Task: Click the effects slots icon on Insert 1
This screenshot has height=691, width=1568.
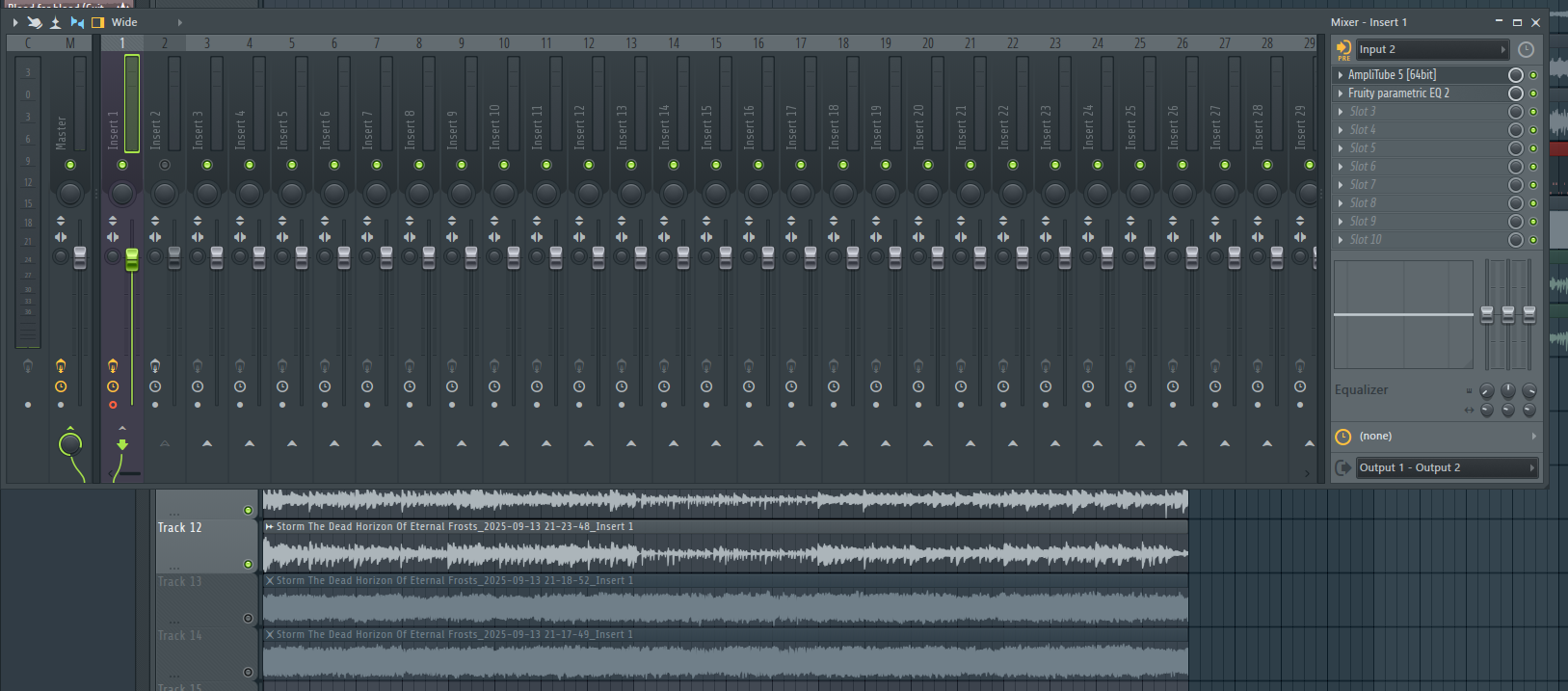Action: (113, 365)
